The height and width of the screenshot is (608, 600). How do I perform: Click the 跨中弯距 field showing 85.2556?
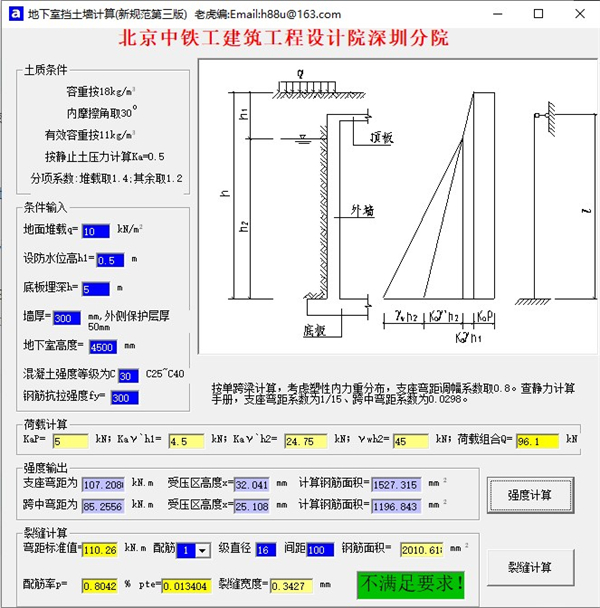pyautogui.click(x=103, y=506)
